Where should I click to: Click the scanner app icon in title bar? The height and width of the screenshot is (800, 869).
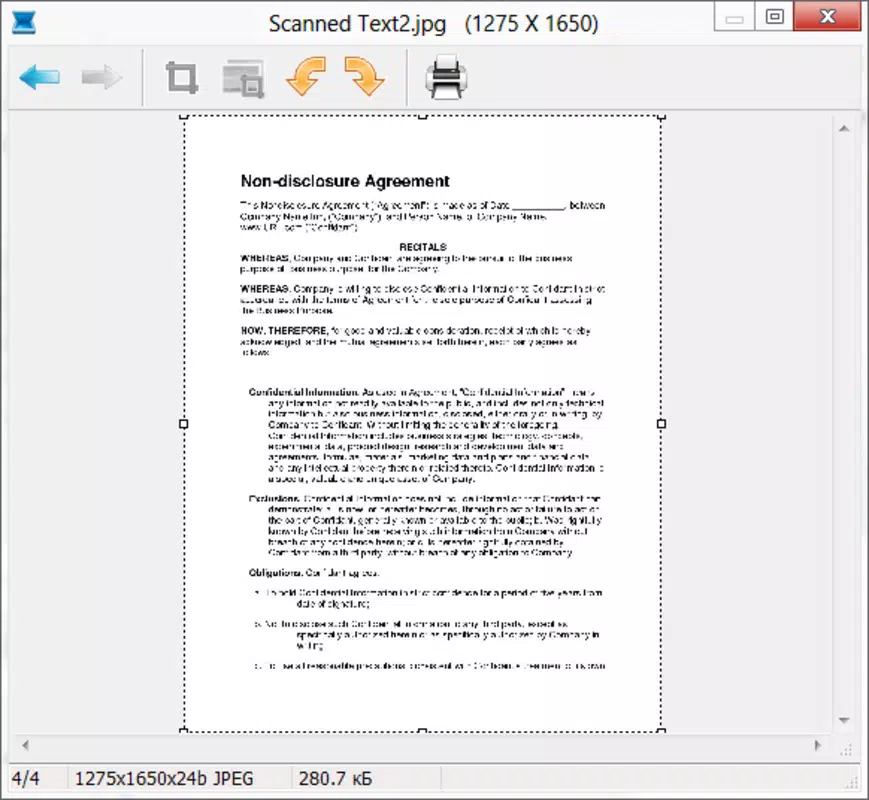pyautogui.click(x=24, y=23)
